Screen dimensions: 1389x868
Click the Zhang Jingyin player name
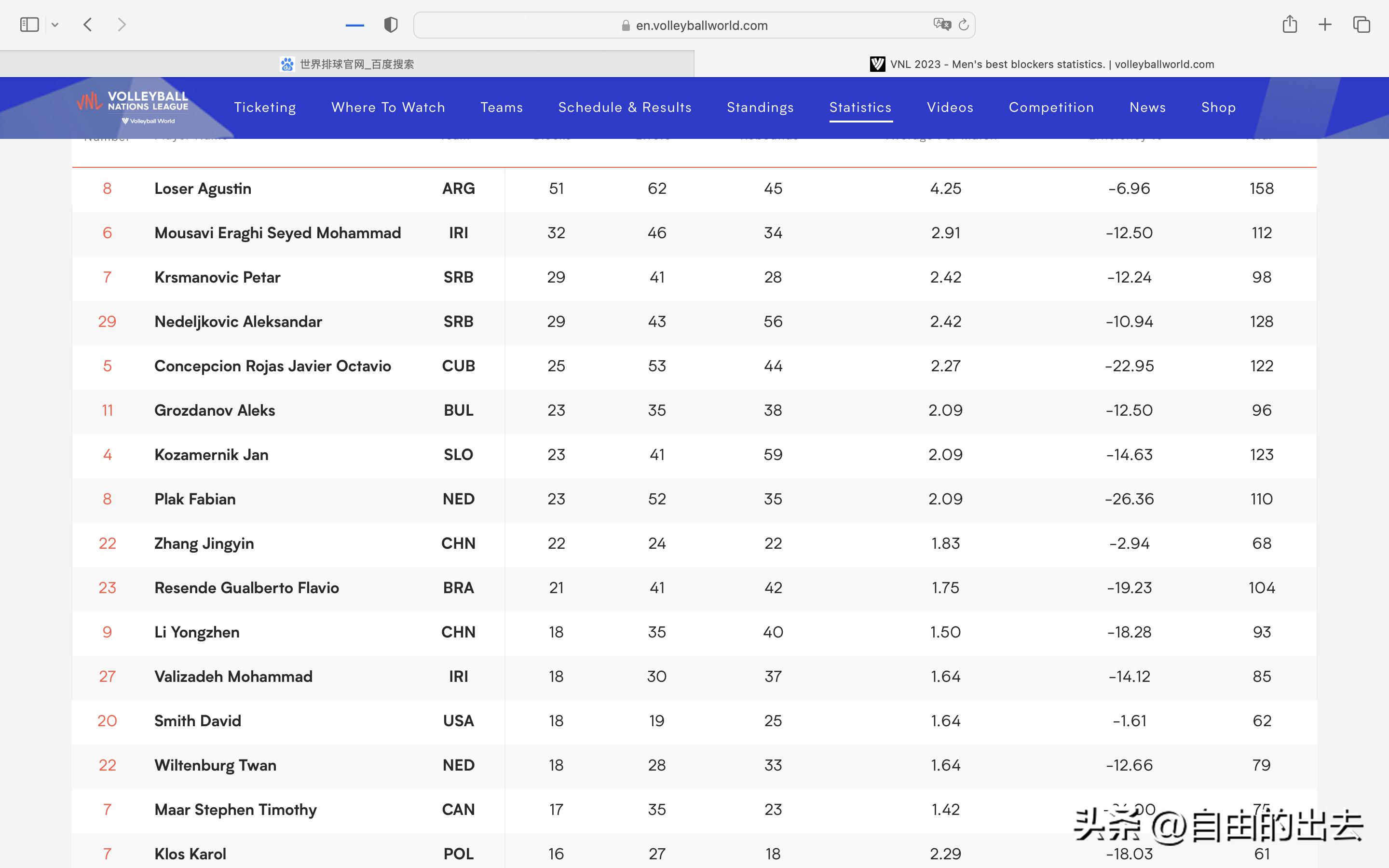[204, 543]
